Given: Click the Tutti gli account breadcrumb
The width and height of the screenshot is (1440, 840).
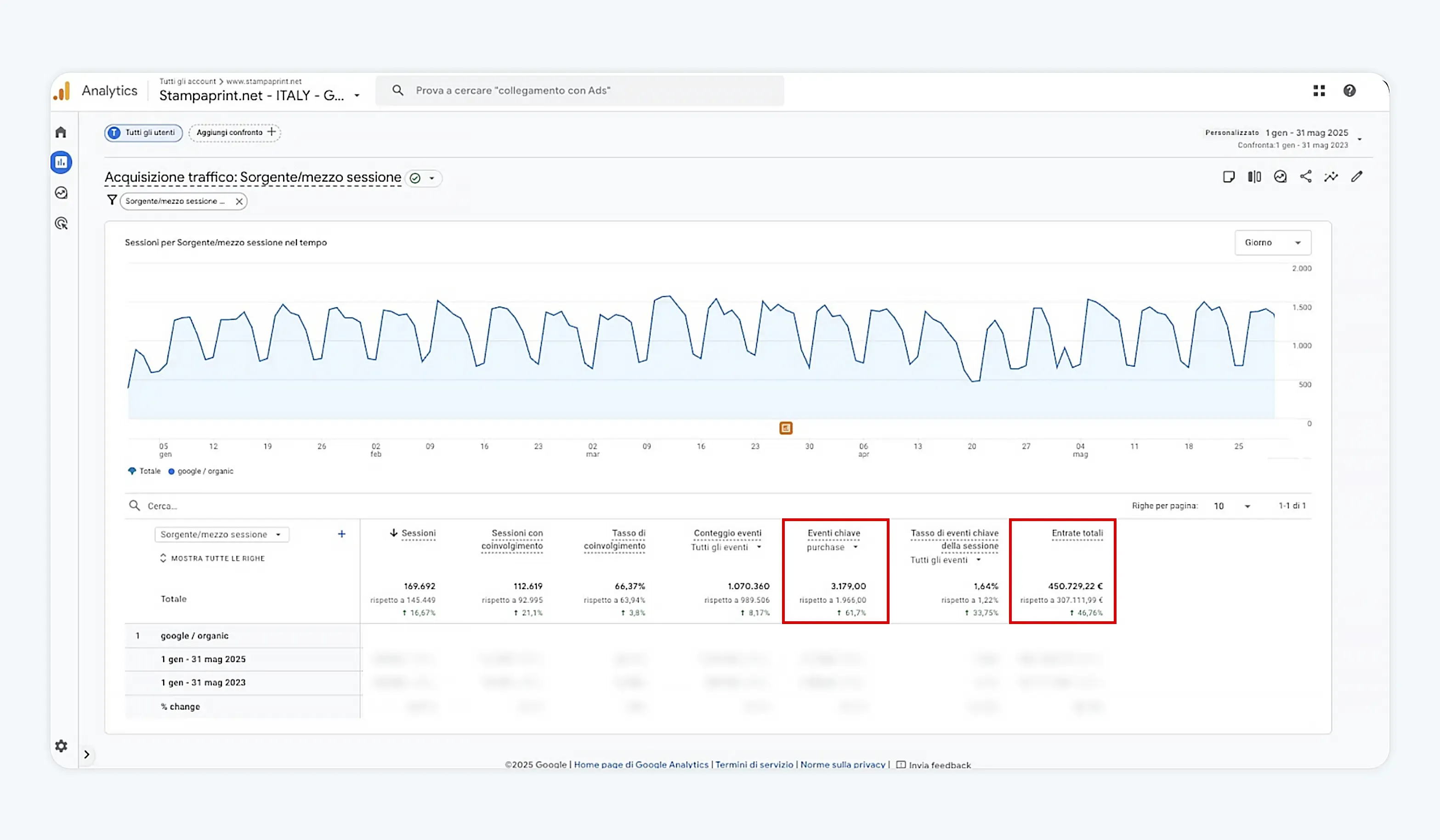Looking at the screenshot, I should point(187,81).
